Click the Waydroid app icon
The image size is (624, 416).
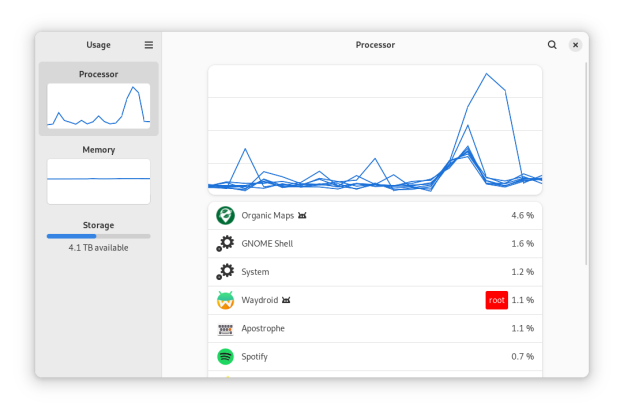click(x=225, y=300)
